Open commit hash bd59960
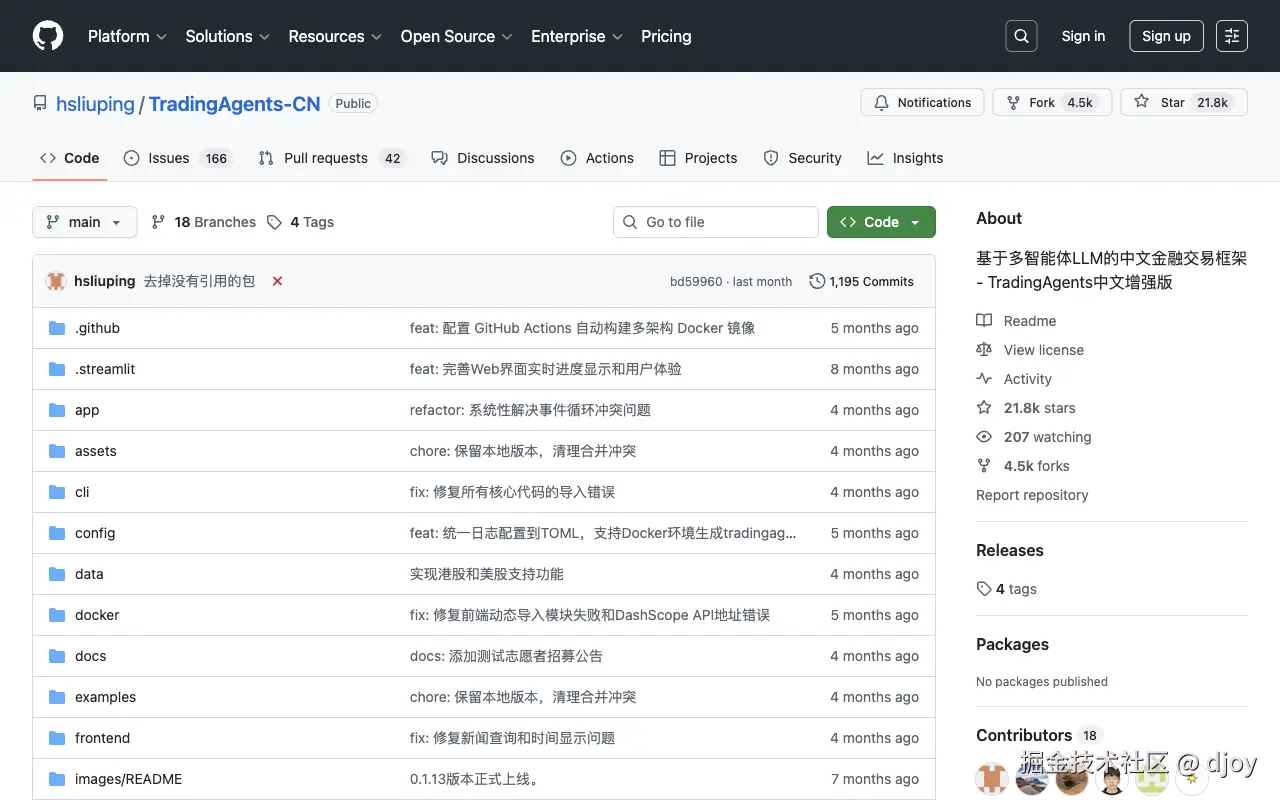The height and width of the screenshot is (800, 1280). coord(696,282)
